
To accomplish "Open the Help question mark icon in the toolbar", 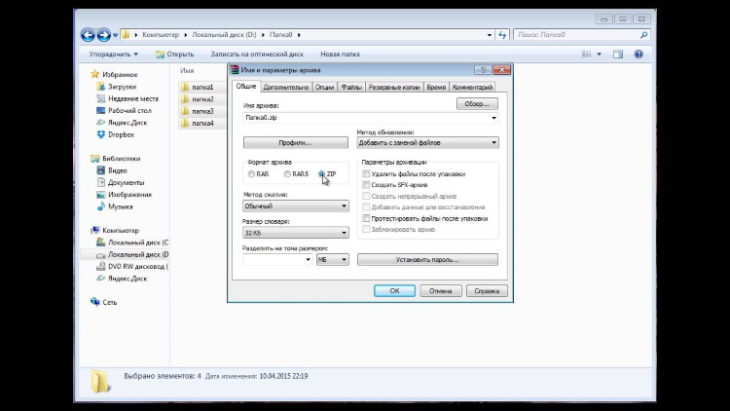I will pos(639,54).
